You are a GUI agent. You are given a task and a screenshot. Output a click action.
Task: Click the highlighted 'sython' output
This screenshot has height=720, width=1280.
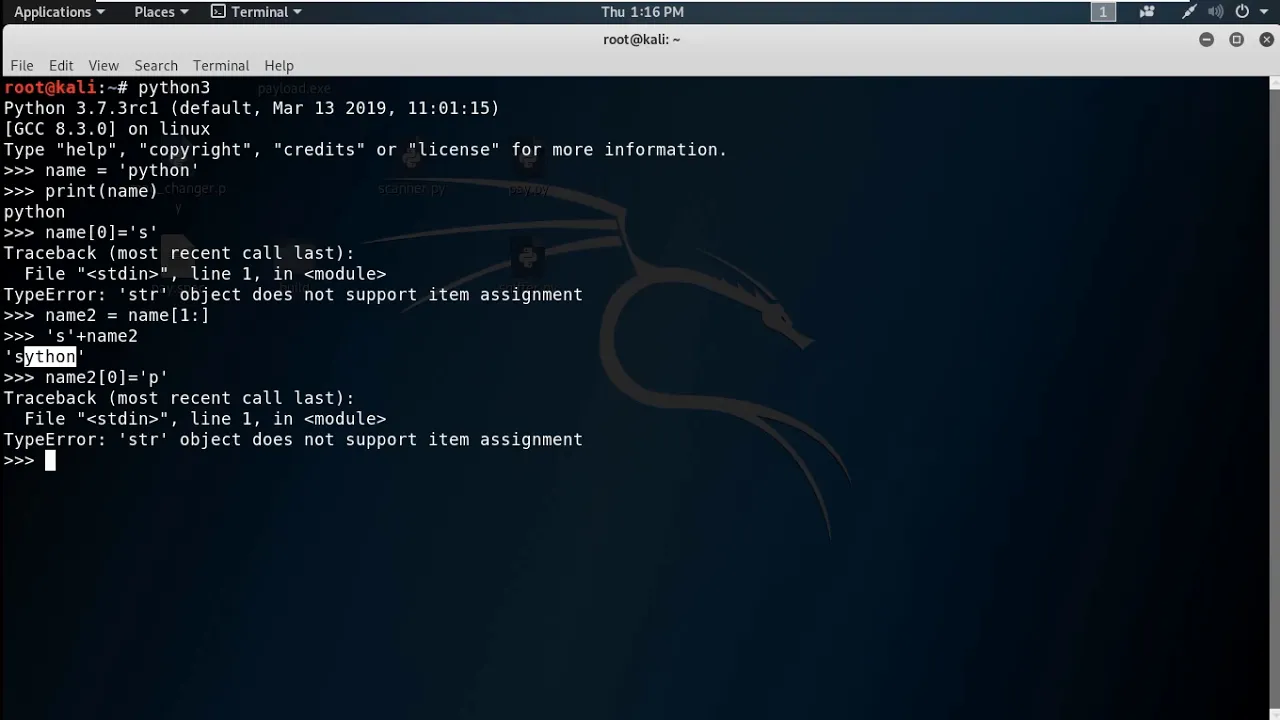[45, 356]
